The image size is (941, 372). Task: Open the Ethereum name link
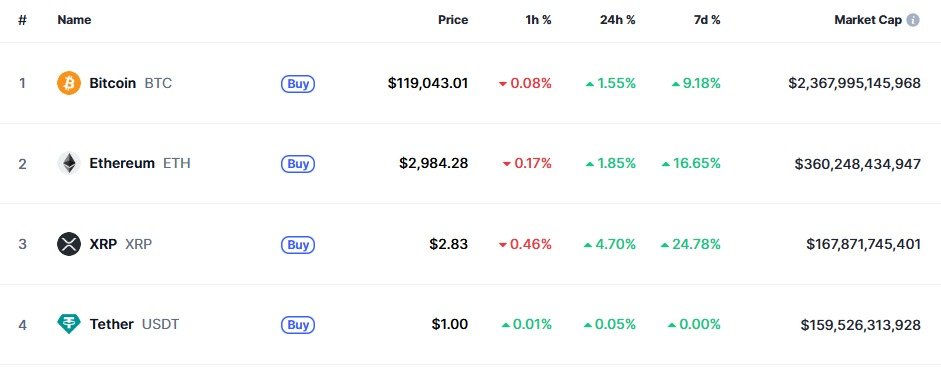tap(122, 163)
